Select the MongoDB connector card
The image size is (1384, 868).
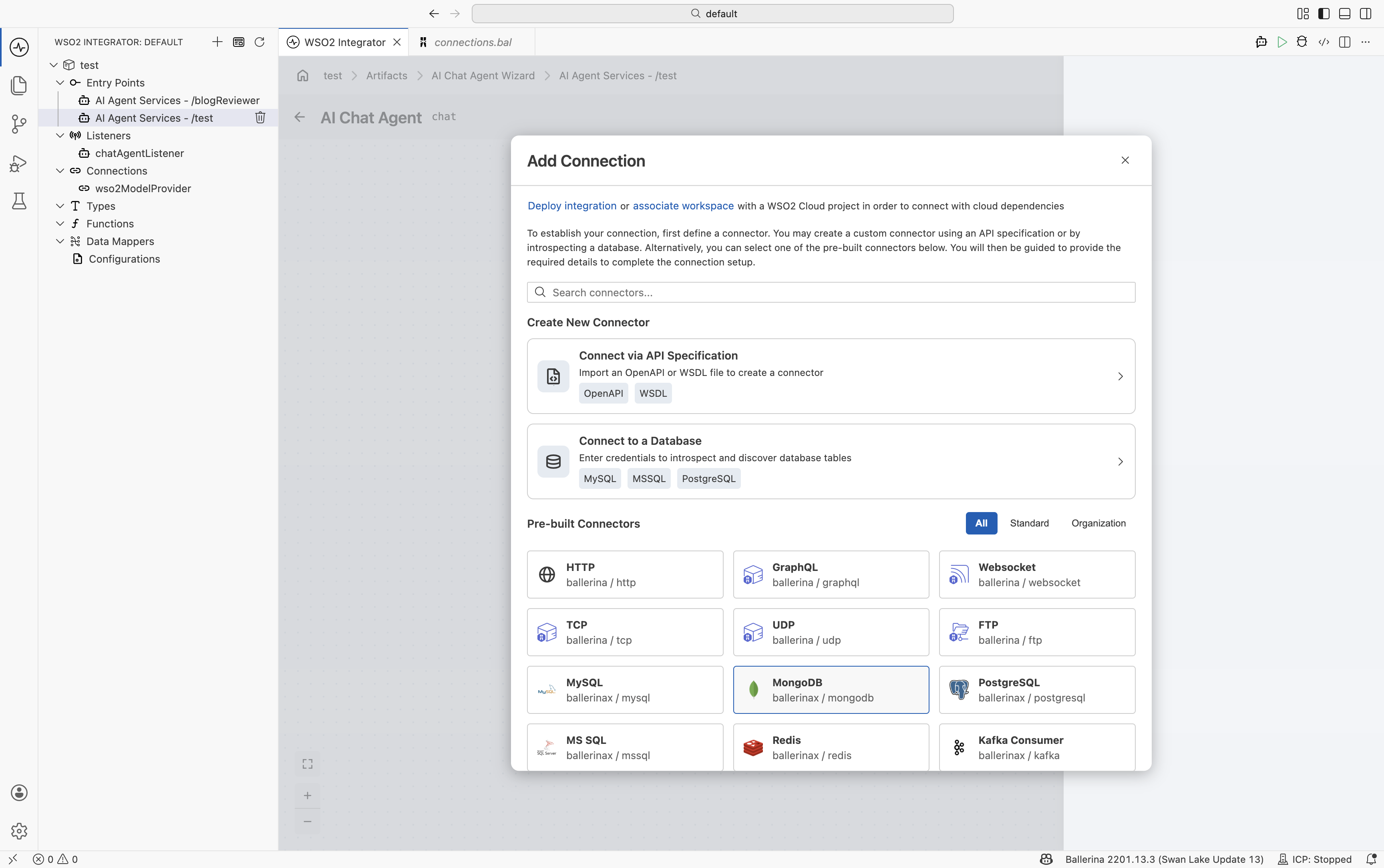tap(831, 690)
